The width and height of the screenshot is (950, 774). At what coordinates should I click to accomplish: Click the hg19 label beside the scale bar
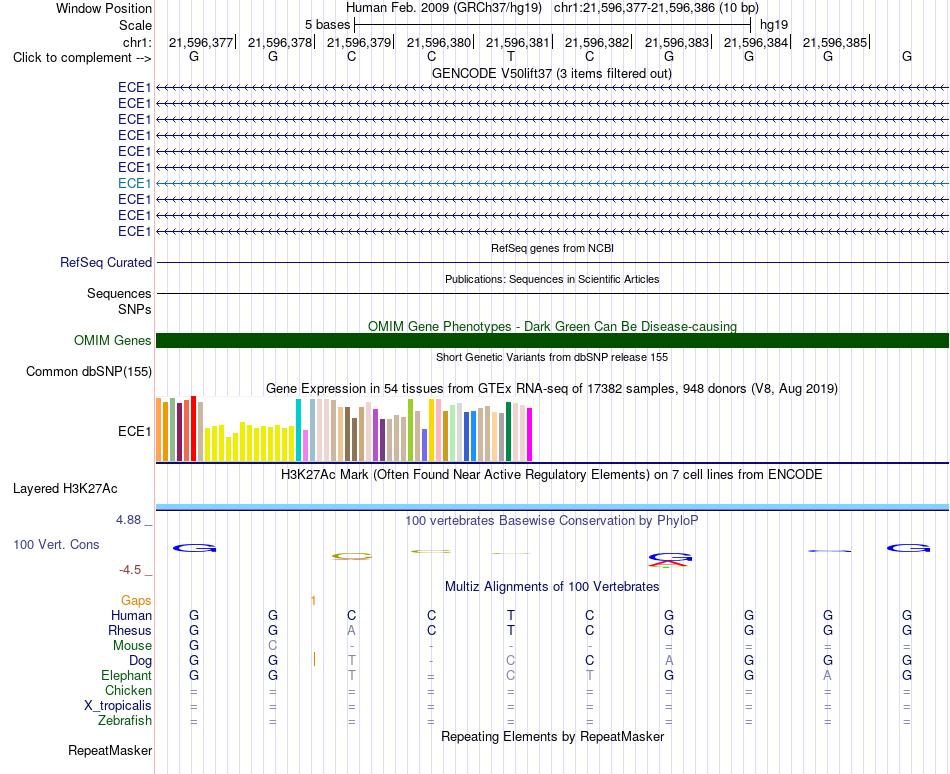click(774, 25)
